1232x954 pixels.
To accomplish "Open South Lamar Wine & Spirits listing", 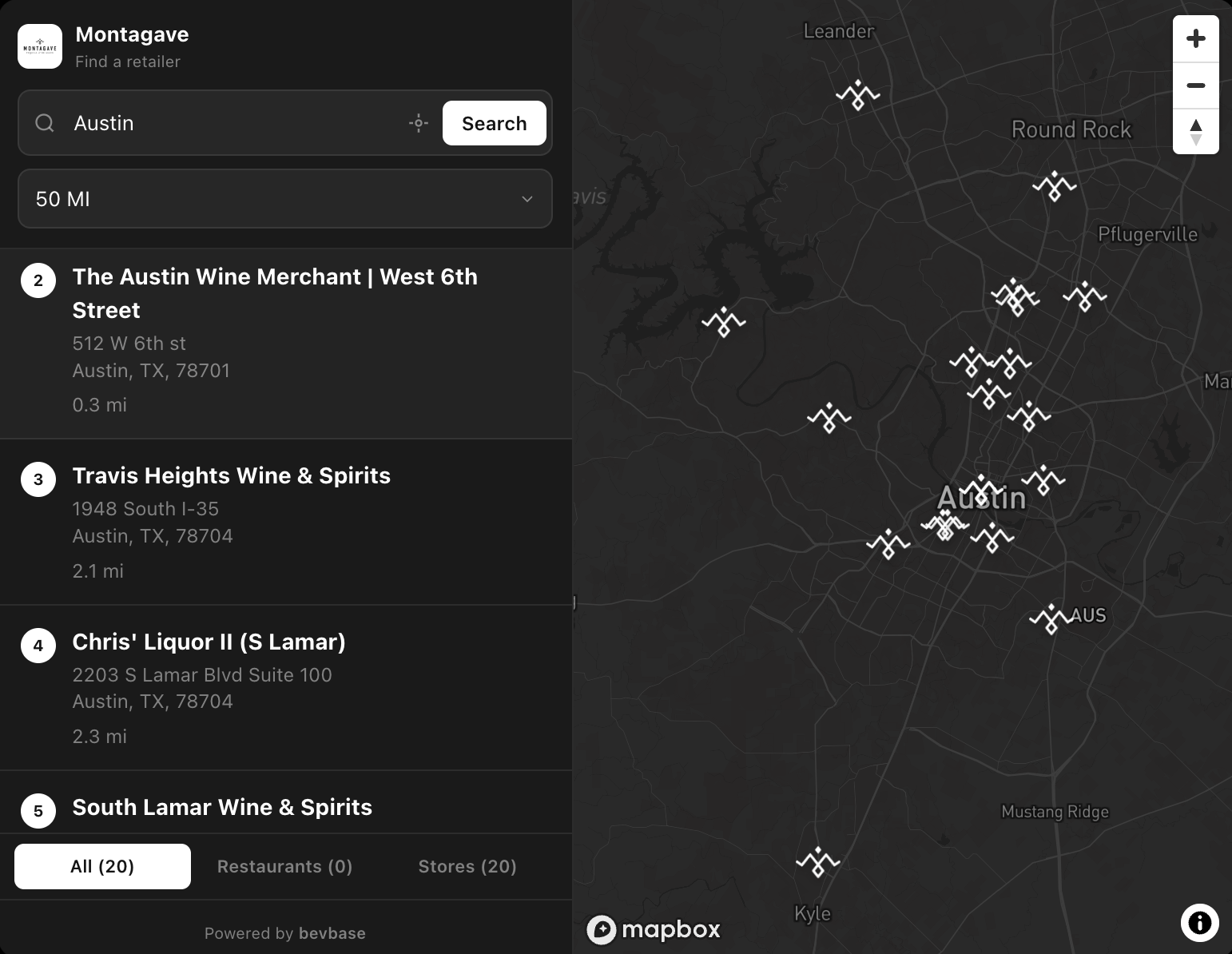I will [x=286, y=802].
